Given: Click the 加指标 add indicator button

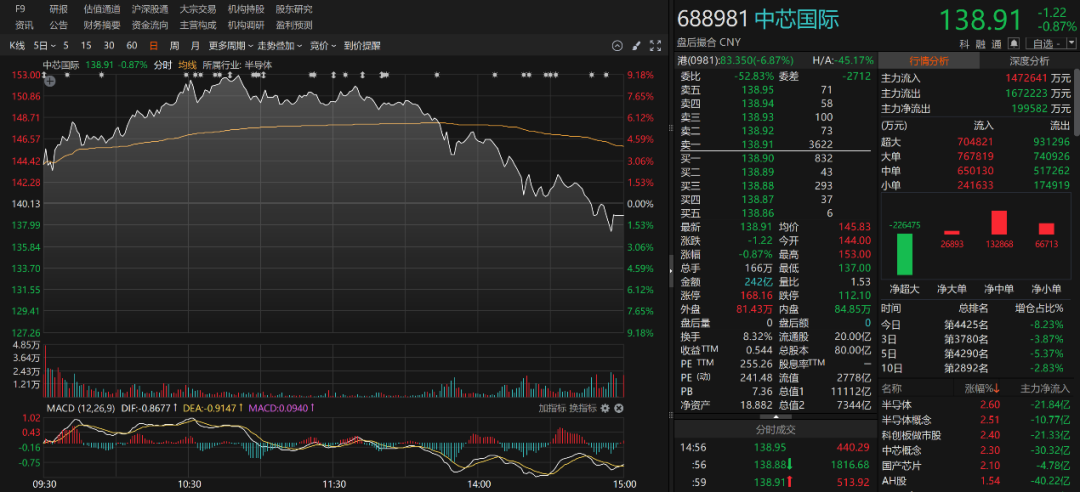Looking at the screenshot, I should pos(552,409).
